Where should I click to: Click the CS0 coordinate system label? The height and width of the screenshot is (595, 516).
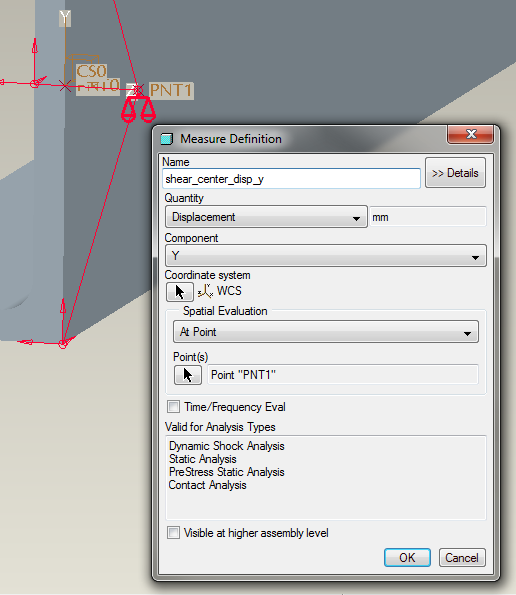click(91, 71)
